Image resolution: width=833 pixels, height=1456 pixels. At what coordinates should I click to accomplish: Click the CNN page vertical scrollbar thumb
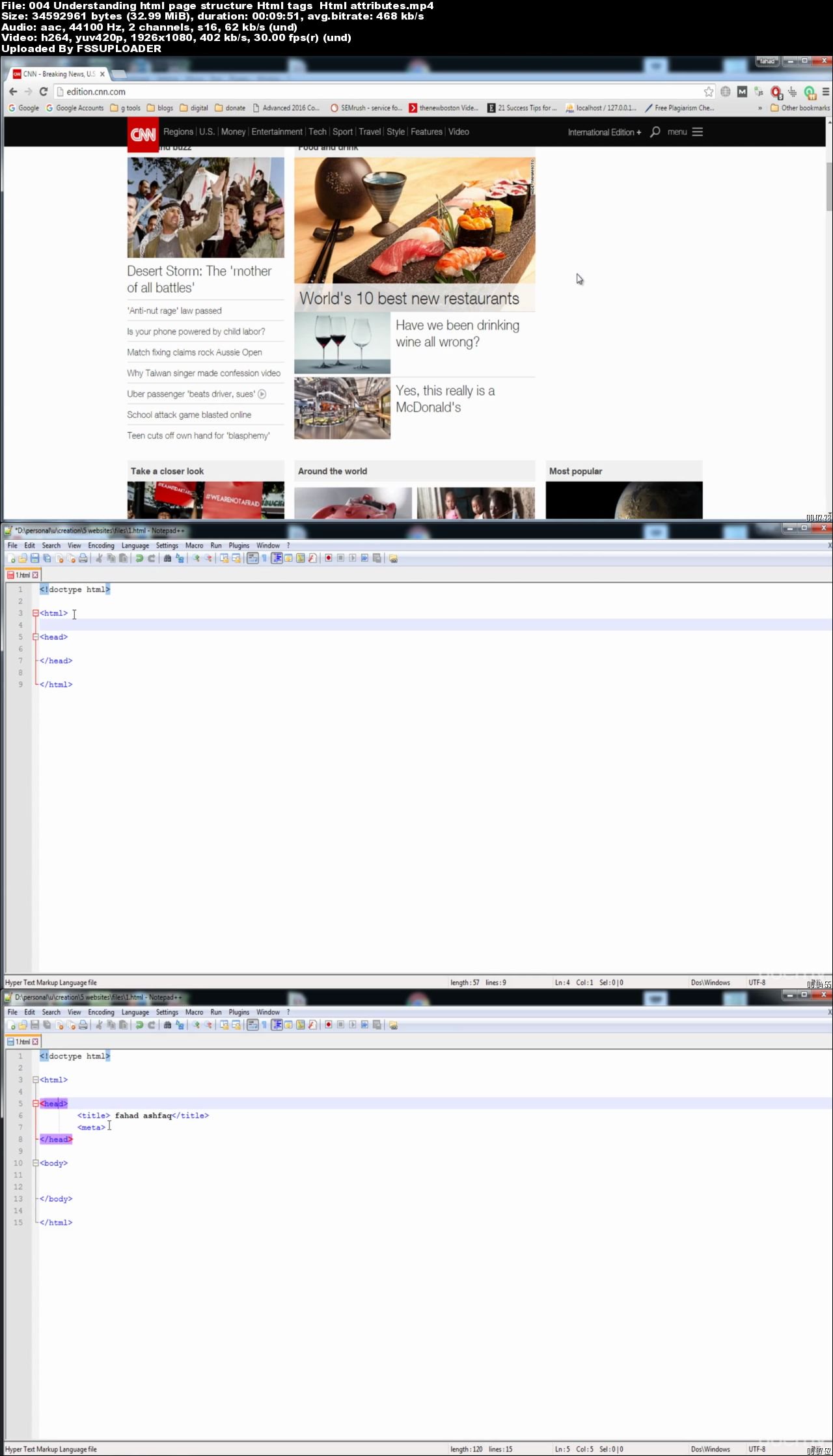pos(828,187)
